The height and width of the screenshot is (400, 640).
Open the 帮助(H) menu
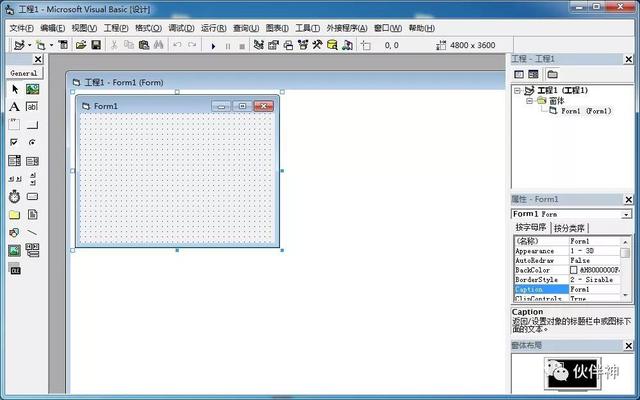point(421,28)
